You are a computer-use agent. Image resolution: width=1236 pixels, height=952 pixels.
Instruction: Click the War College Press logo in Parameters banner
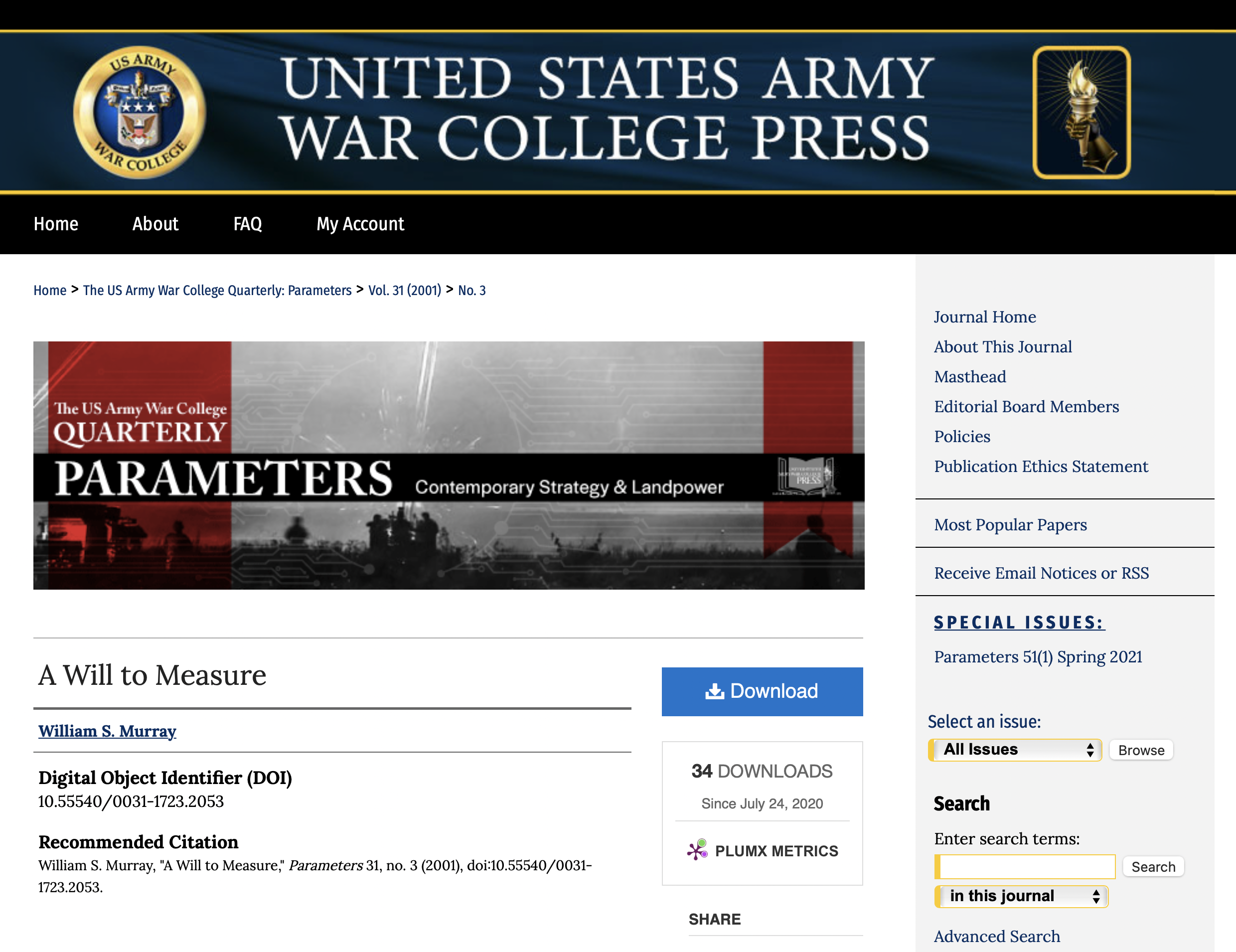[x=806, y=476]
